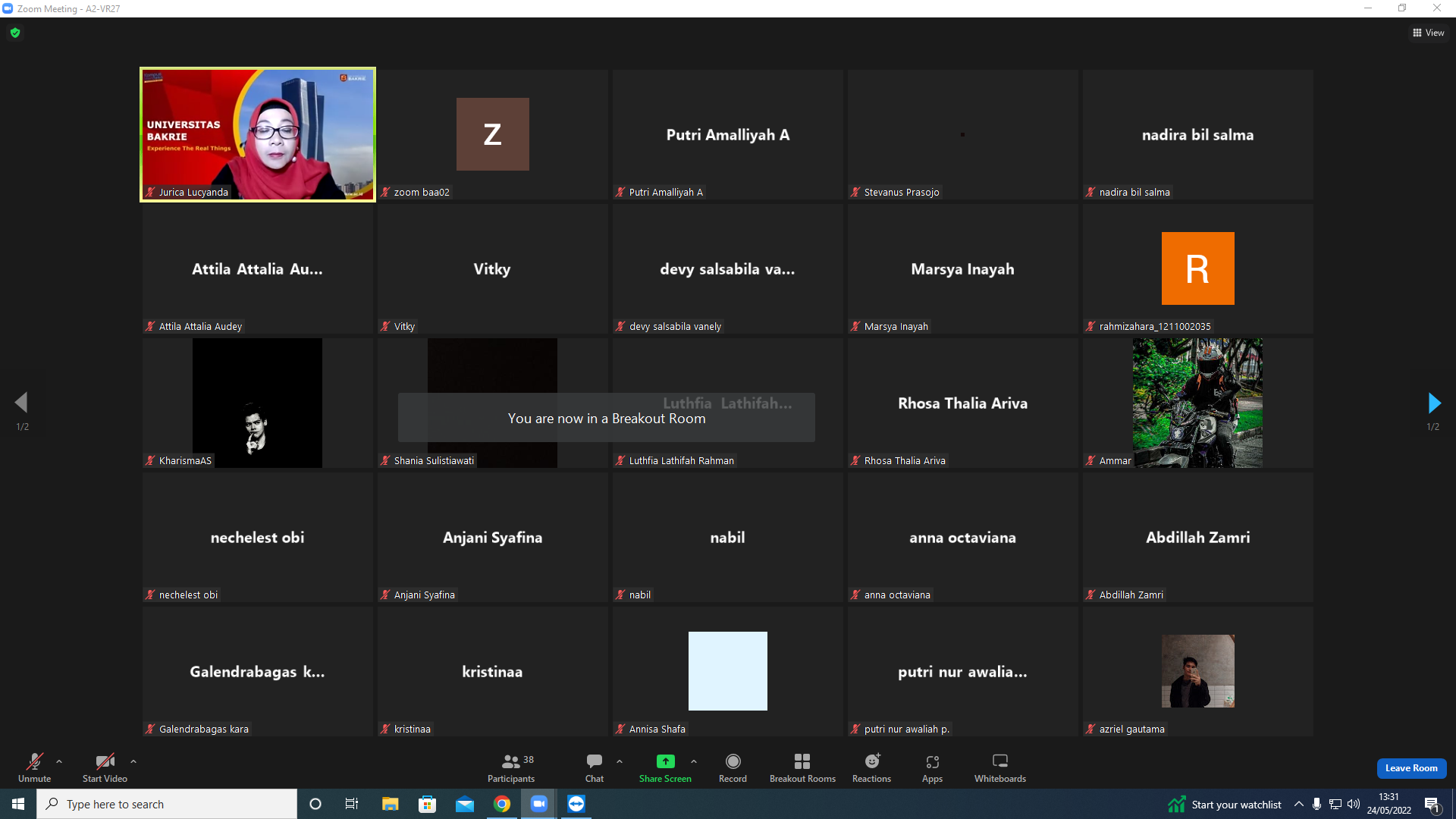Click Leave Room button
This screenshot has width=1456, height=819.
pos(1411,768)
